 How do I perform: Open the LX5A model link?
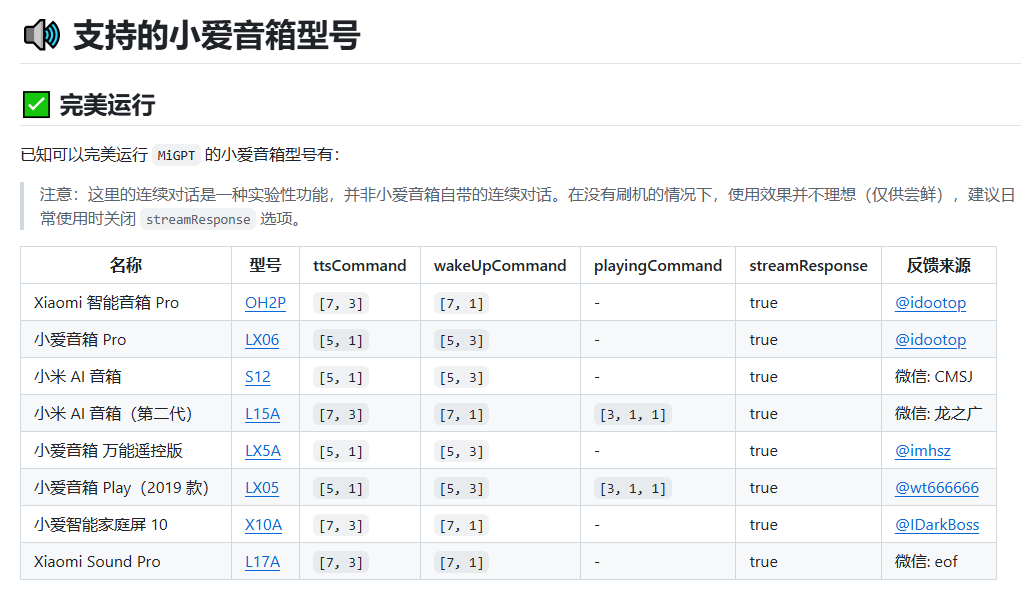point(263,451)
